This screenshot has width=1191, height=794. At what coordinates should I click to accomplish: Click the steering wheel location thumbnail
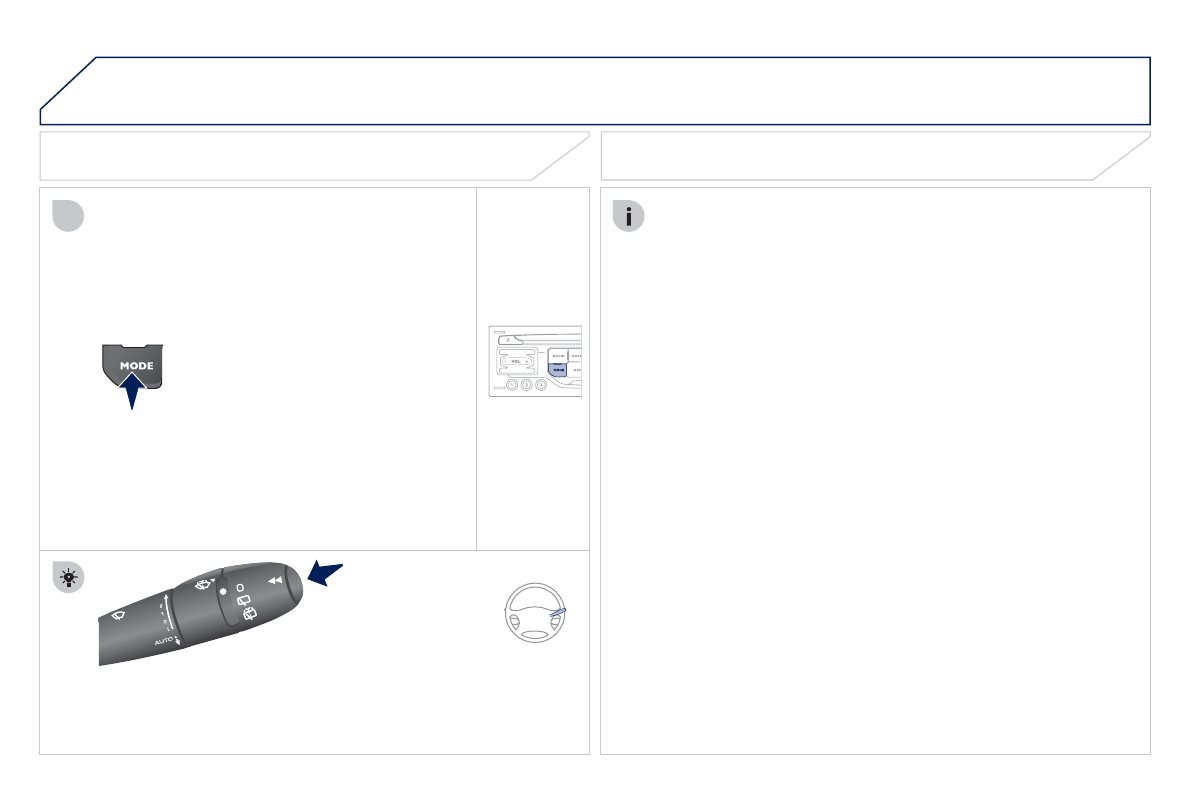tap(535, 613)
